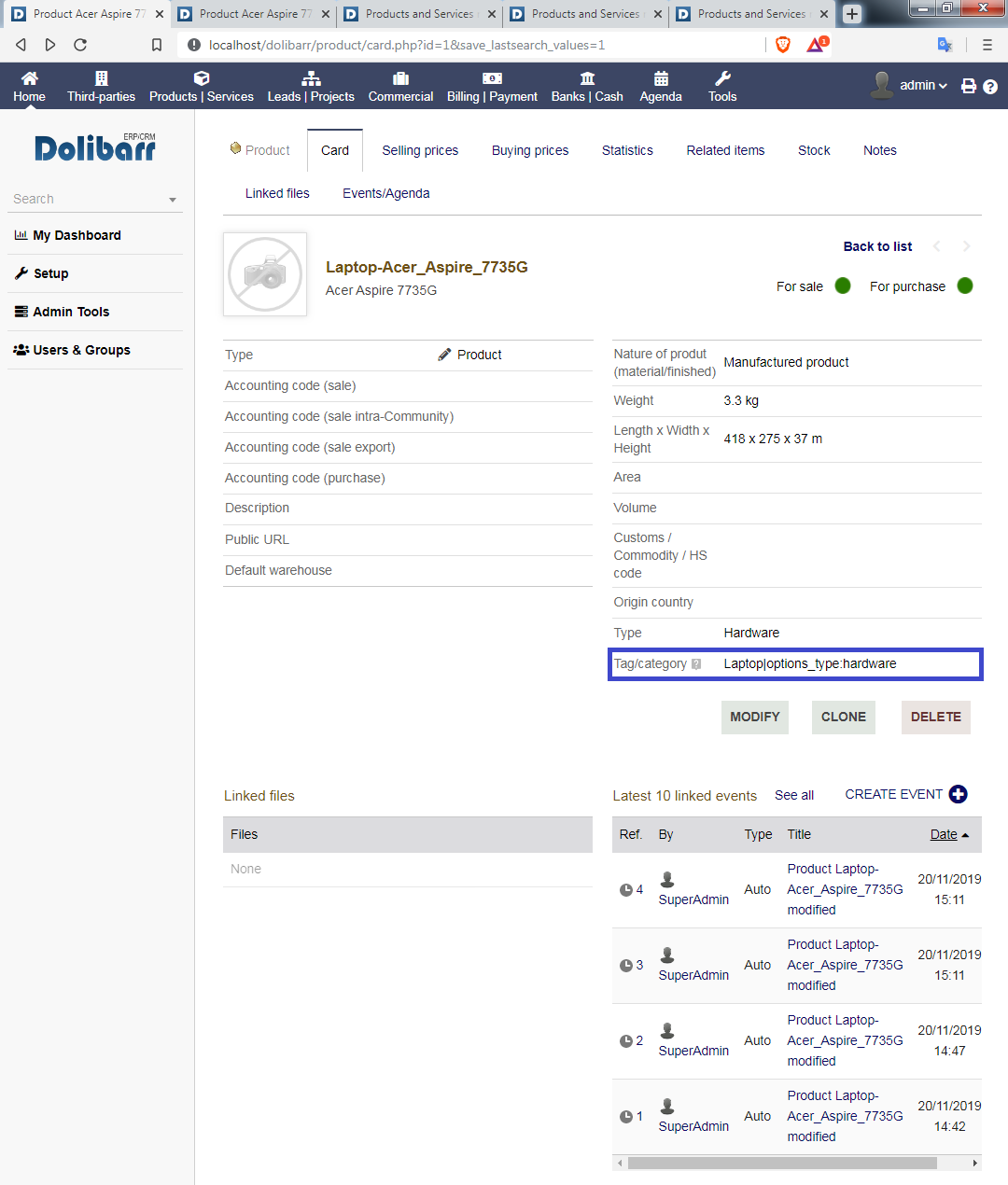Viewport: 1008px width, 1185px height.
Task: Click the events table horizontal scrollbar
Action: point(782,1163)
